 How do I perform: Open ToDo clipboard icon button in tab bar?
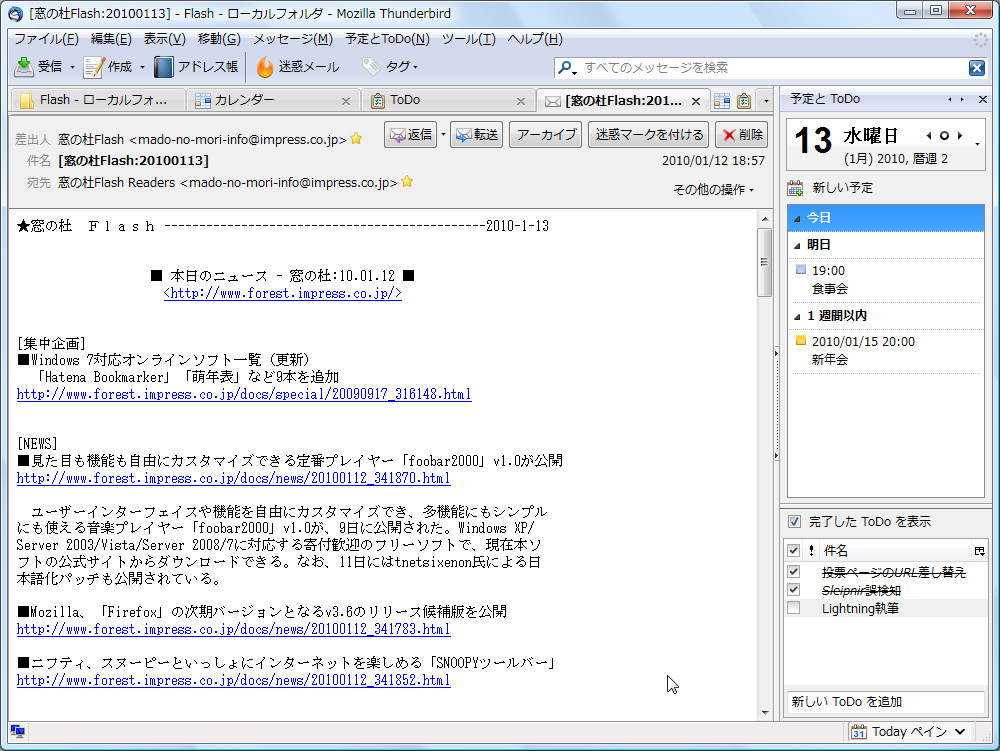pos(744,101)
